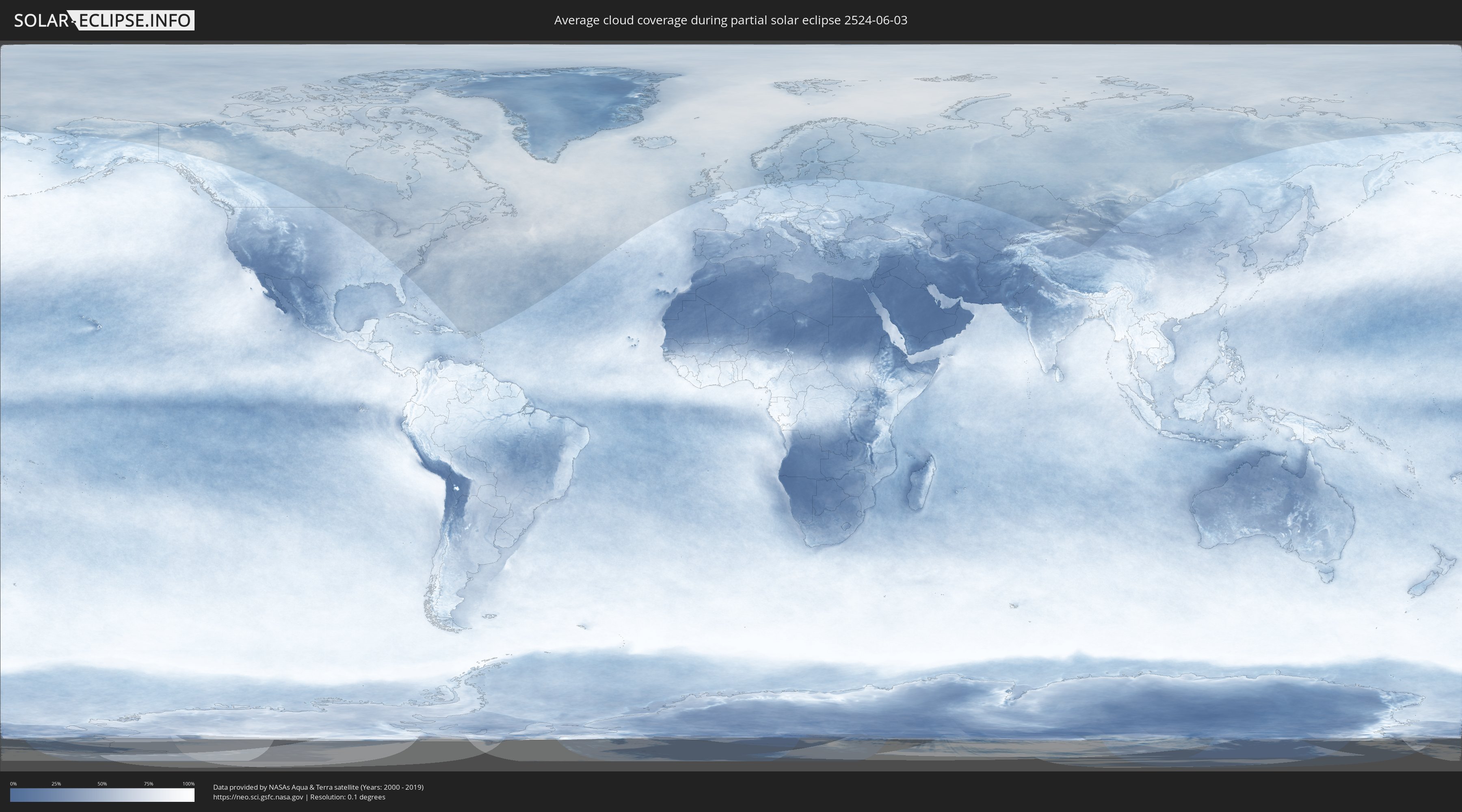Click the 75% legend label

click(x=148, y=784)
